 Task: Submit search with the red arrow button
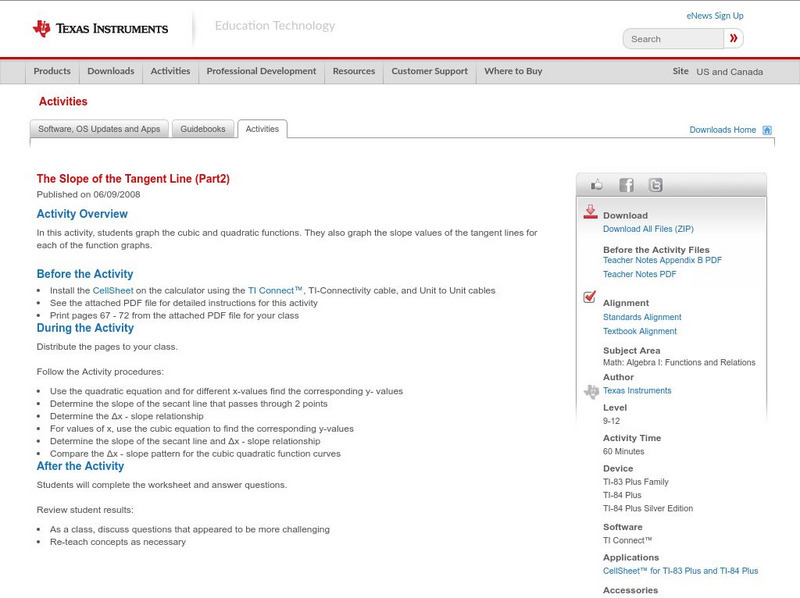(733, 38)
